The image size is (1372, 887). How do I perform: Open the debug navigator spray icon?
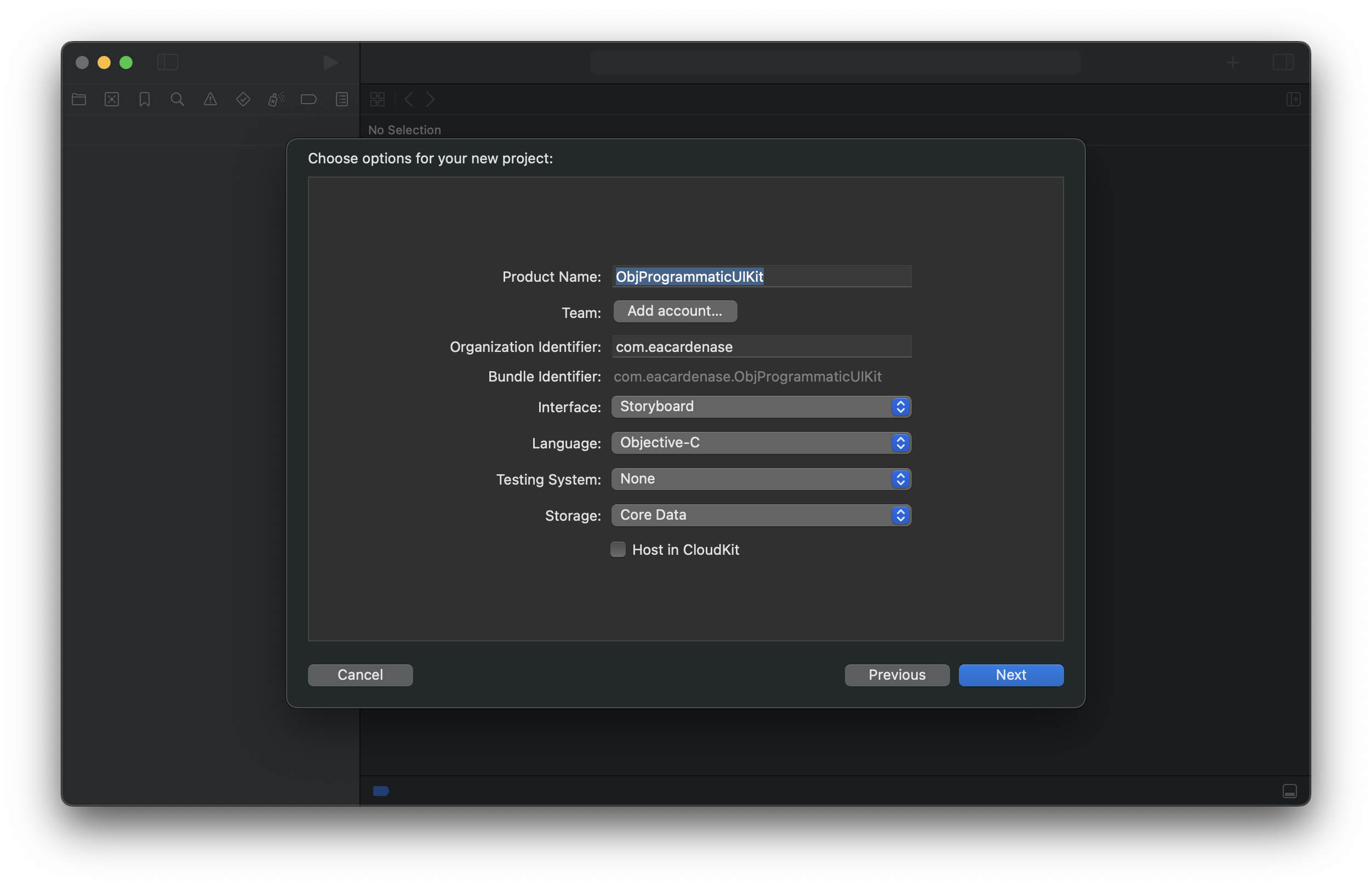[276, 99]
